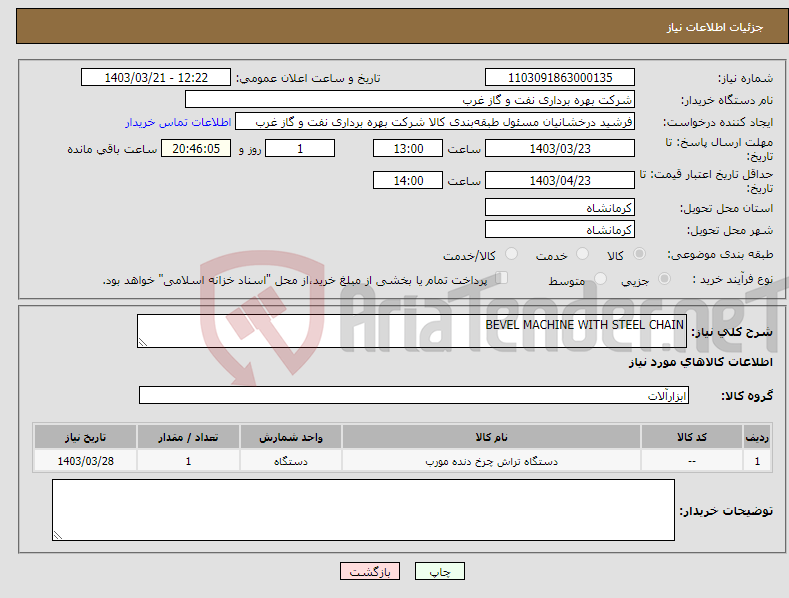This screenshot has width=789, height=598.
Task: Click the گروه کالا field showing ابزارآلات
Action: click(414, 396)
